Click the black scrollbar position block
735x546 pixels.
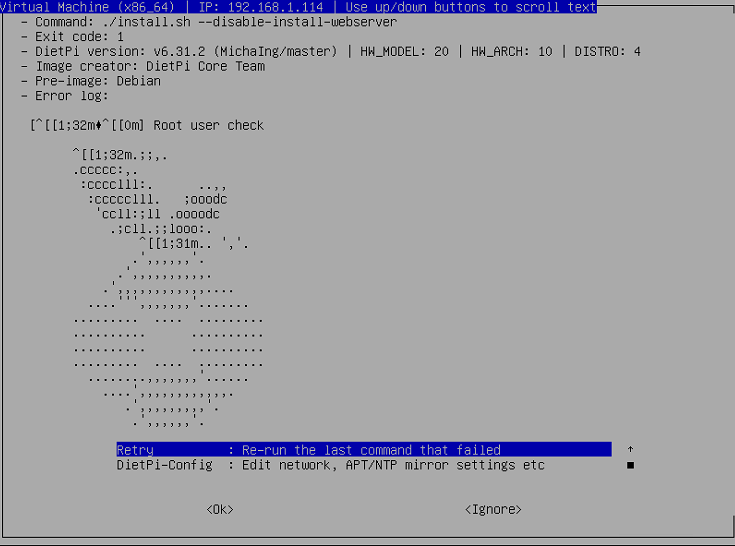click(x=630, y=465)
